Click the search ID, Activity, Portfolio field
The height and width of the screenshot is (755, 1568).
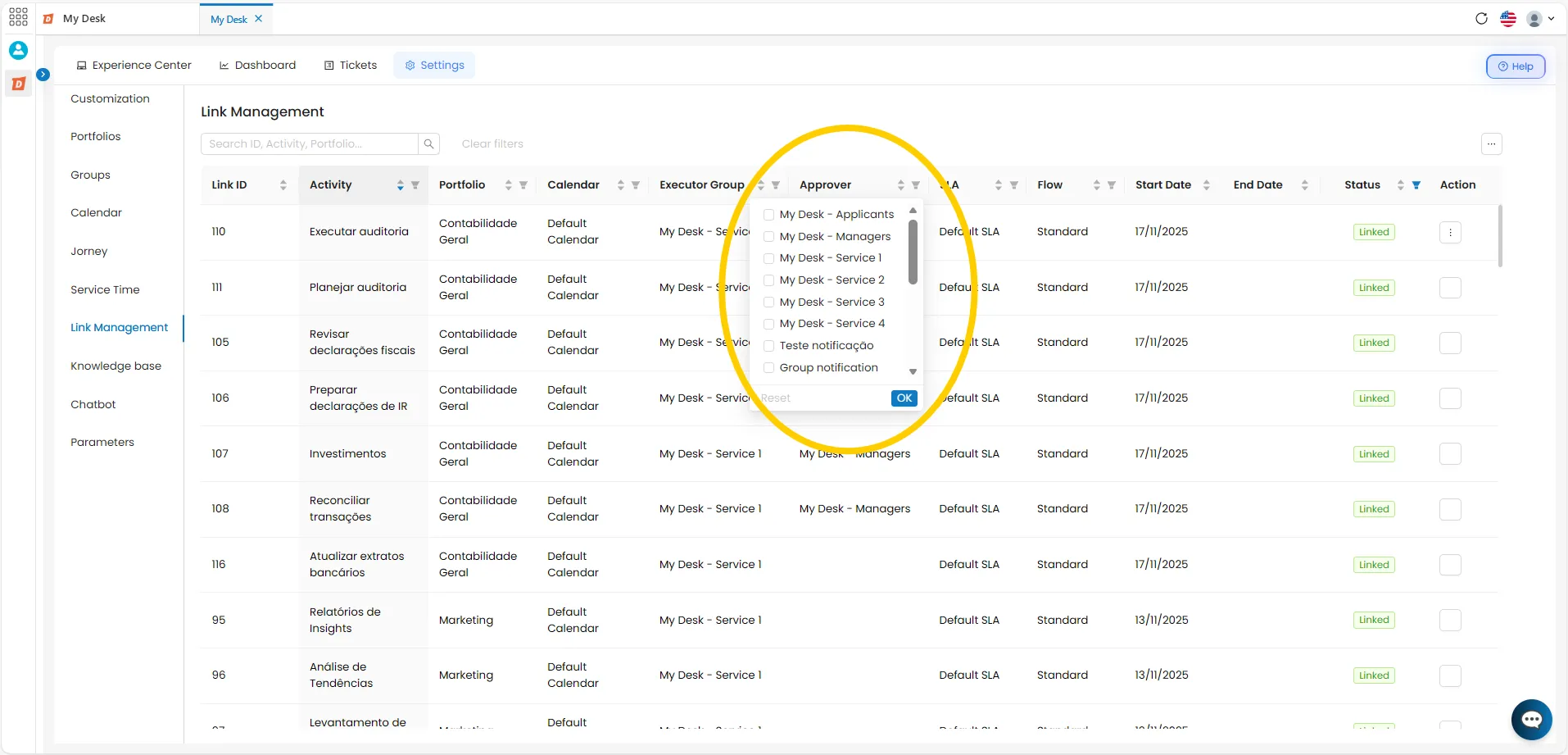tap(310, 143)
